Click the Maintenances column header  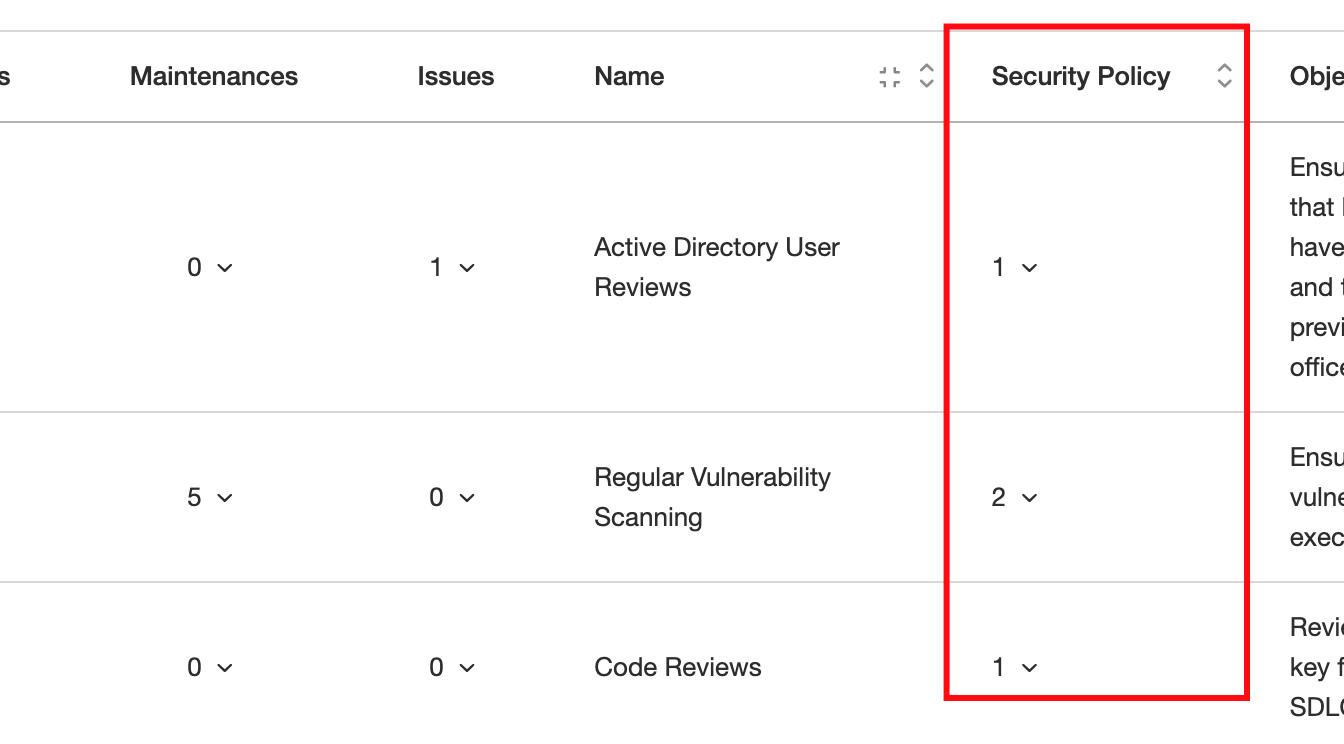[214, 76]
